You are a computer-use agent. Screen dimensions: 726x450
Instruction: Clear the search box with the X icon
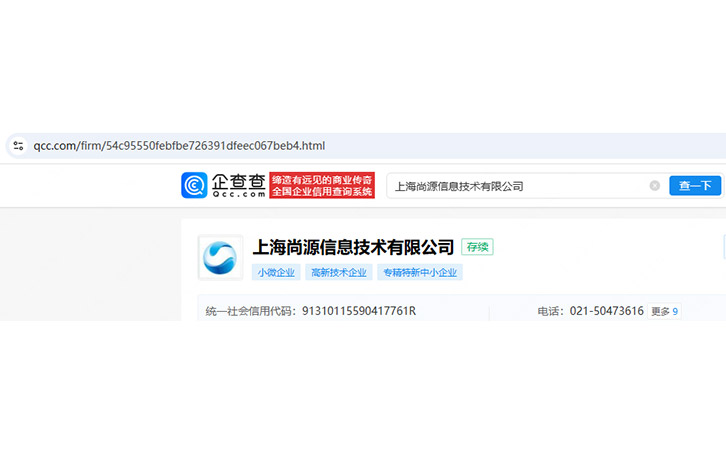pos(655,186)
